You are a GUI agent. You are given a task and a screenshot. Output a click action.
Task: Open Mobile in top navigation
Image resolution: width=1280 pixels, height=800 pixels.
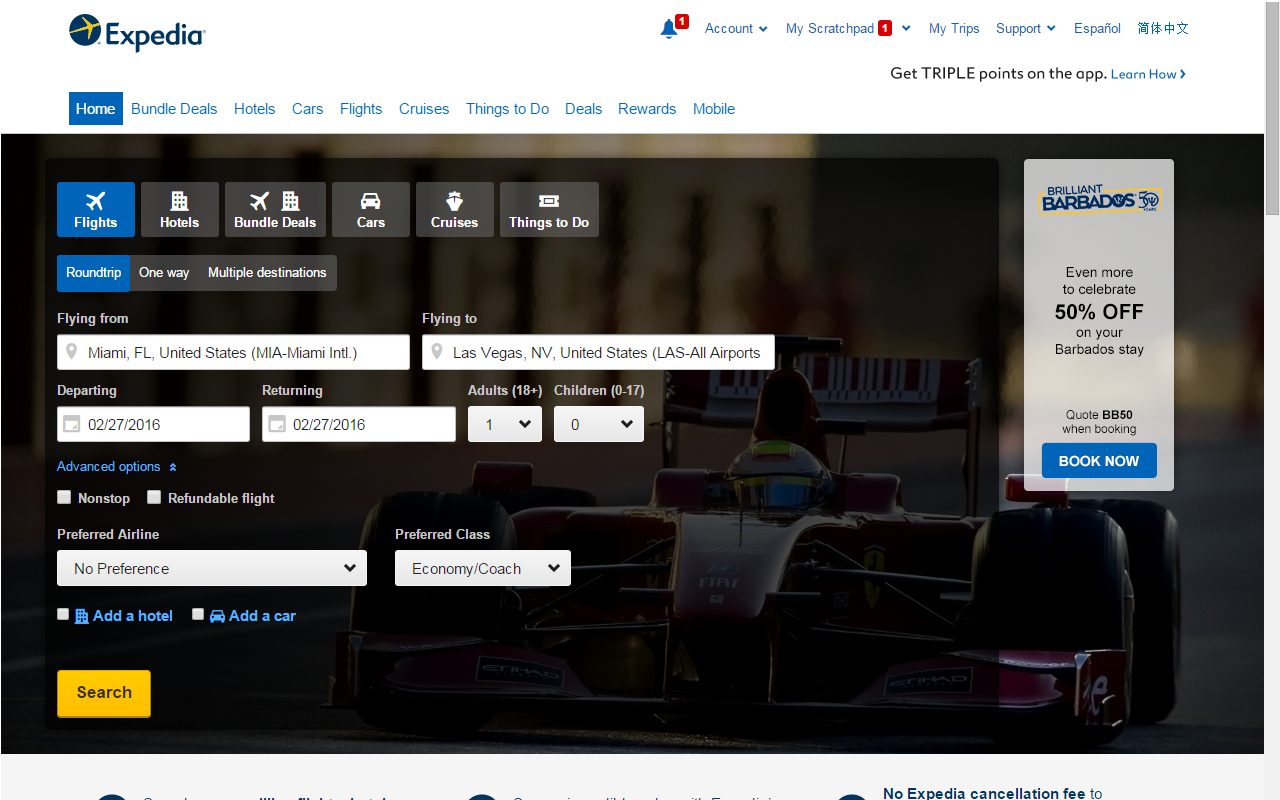pos(714,109)
